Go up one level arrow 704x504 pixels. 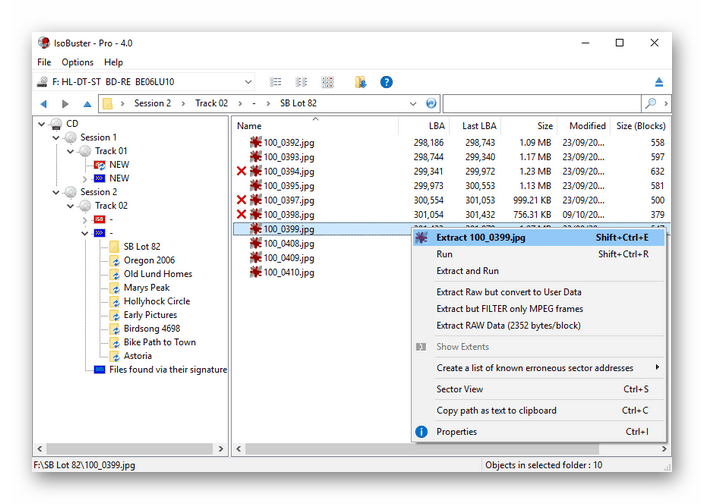click(x=87, y=104)
